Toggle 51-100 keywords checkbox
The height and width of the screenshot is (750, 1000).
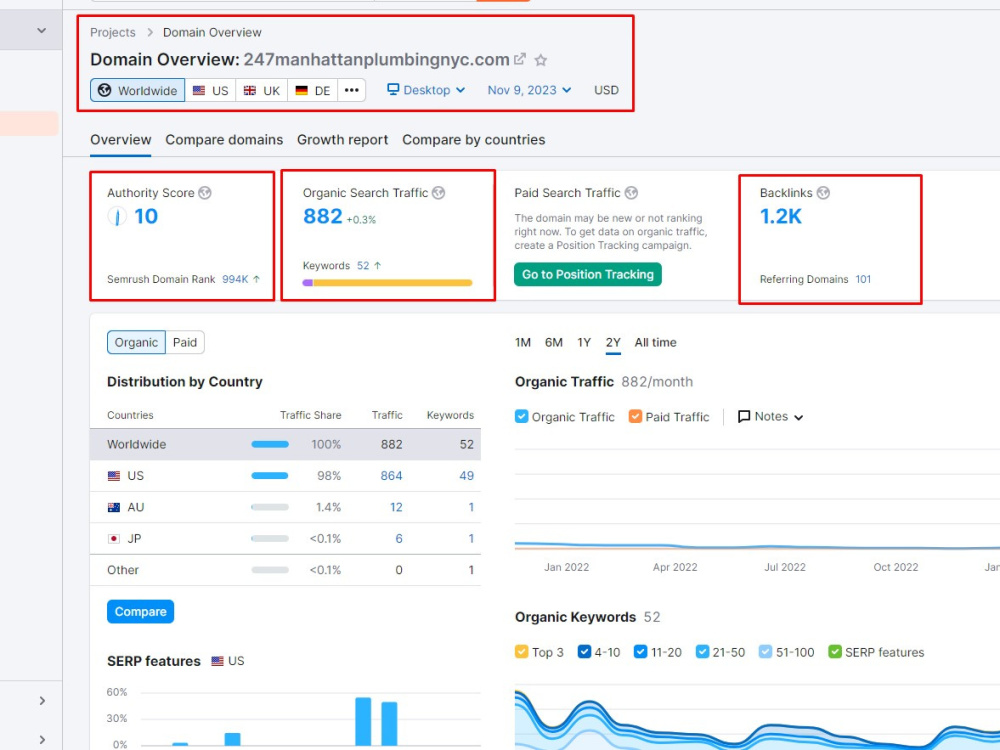[x=765, y=652]
